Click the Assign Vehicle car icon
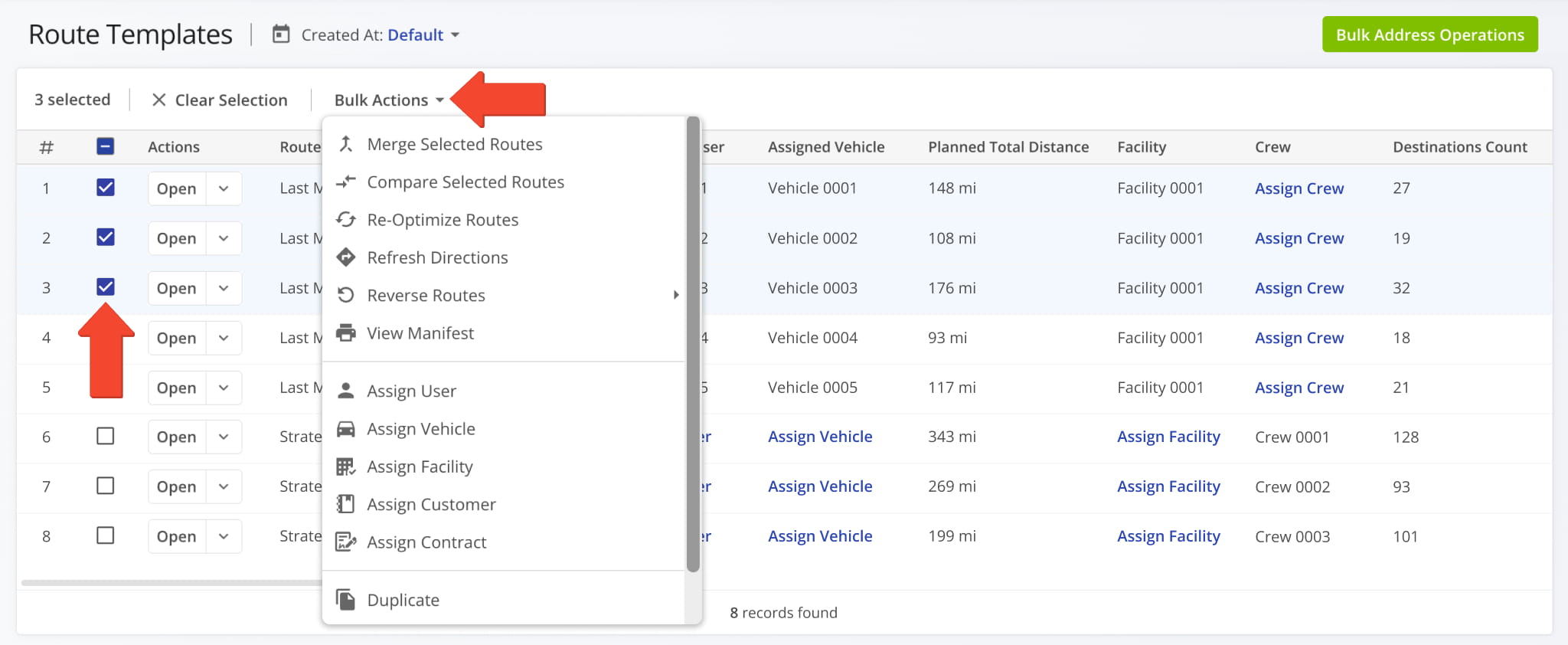The height and width of the screenshot is (645, 1568). (346, 429)
